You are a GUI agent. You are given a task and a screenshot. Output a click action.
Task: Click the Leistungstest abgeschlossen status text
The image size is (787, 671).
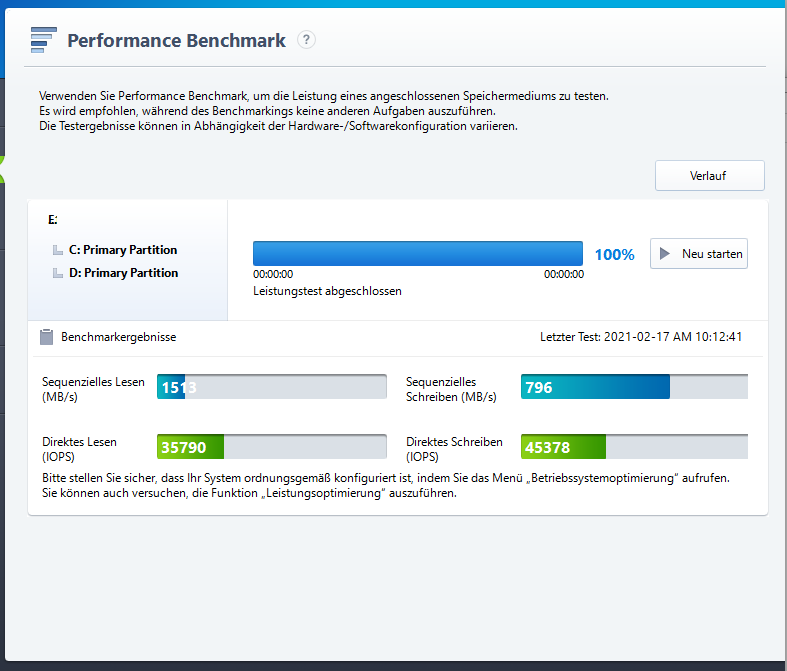click(x=327, y=291)
